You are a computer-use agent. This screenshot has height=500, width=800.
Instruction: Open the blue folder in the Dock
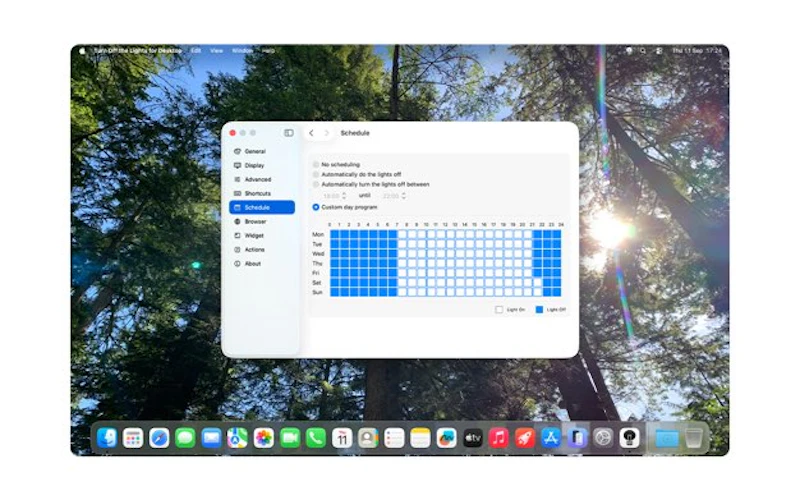(667, 438)
